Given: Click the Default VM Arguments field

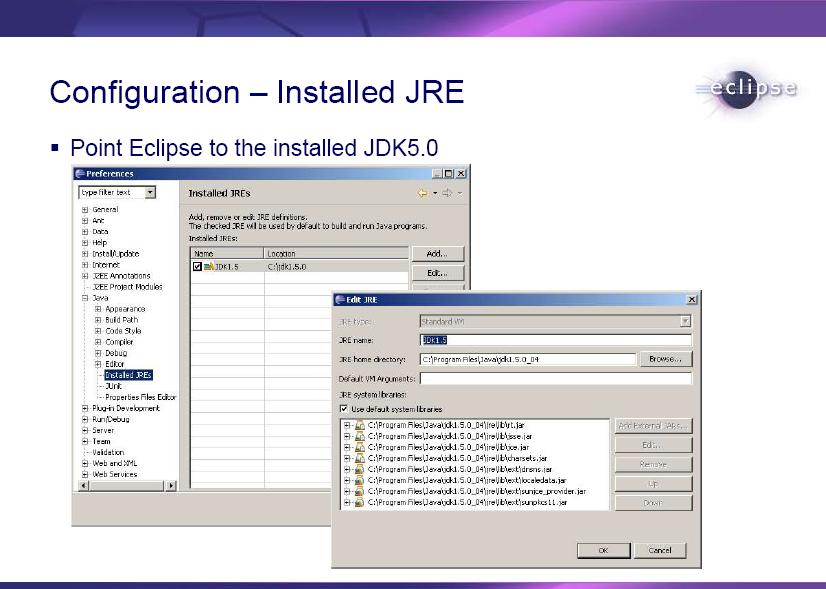Looking at the screenshot, I should [x=556, y=378].
